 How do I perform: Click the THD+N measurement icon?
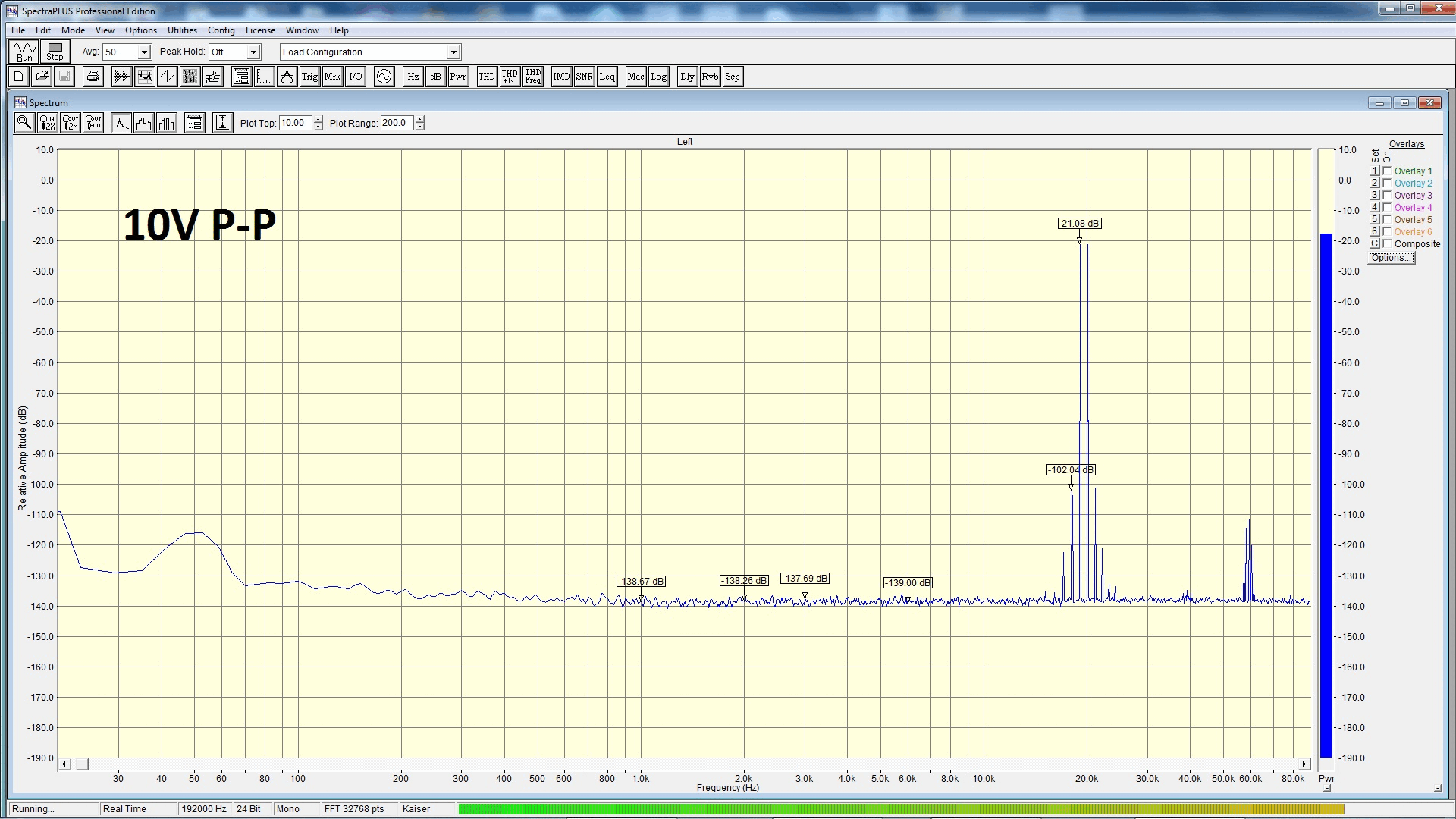[x=510, y=77]
